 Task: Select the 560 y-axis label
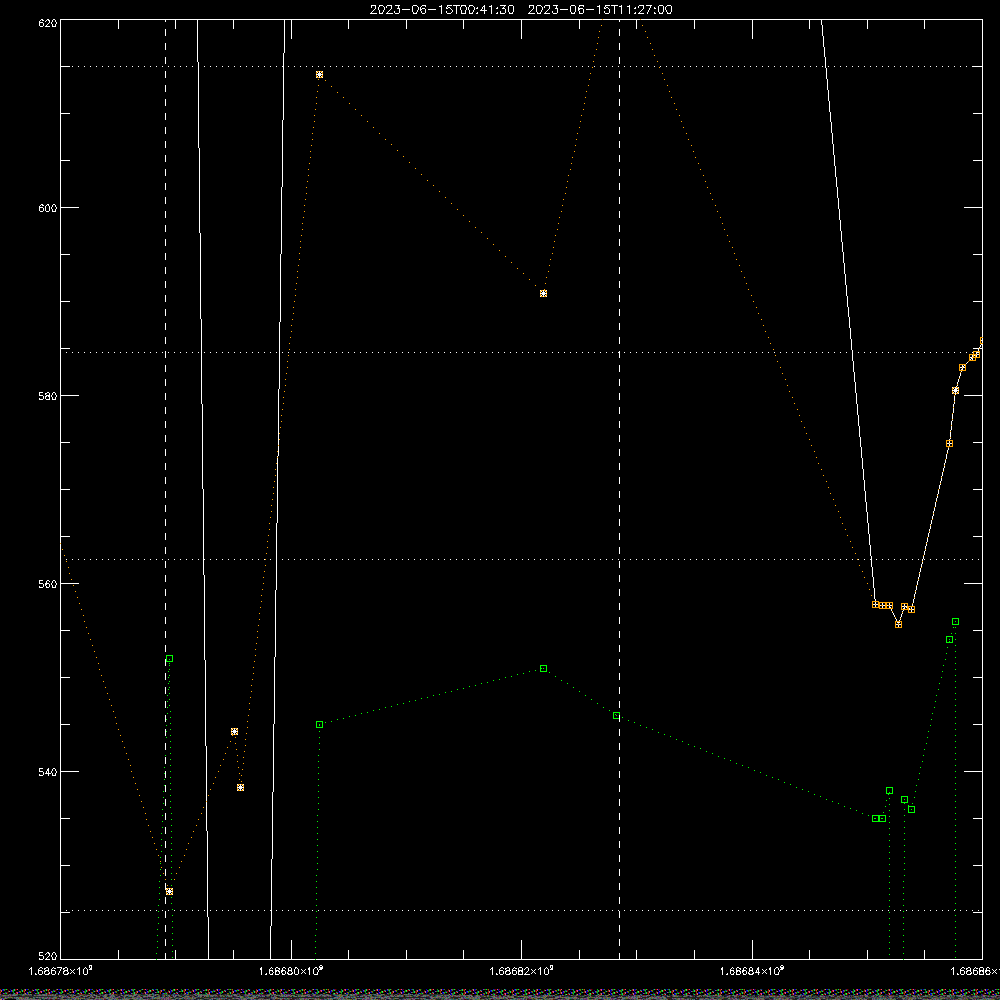48,584
